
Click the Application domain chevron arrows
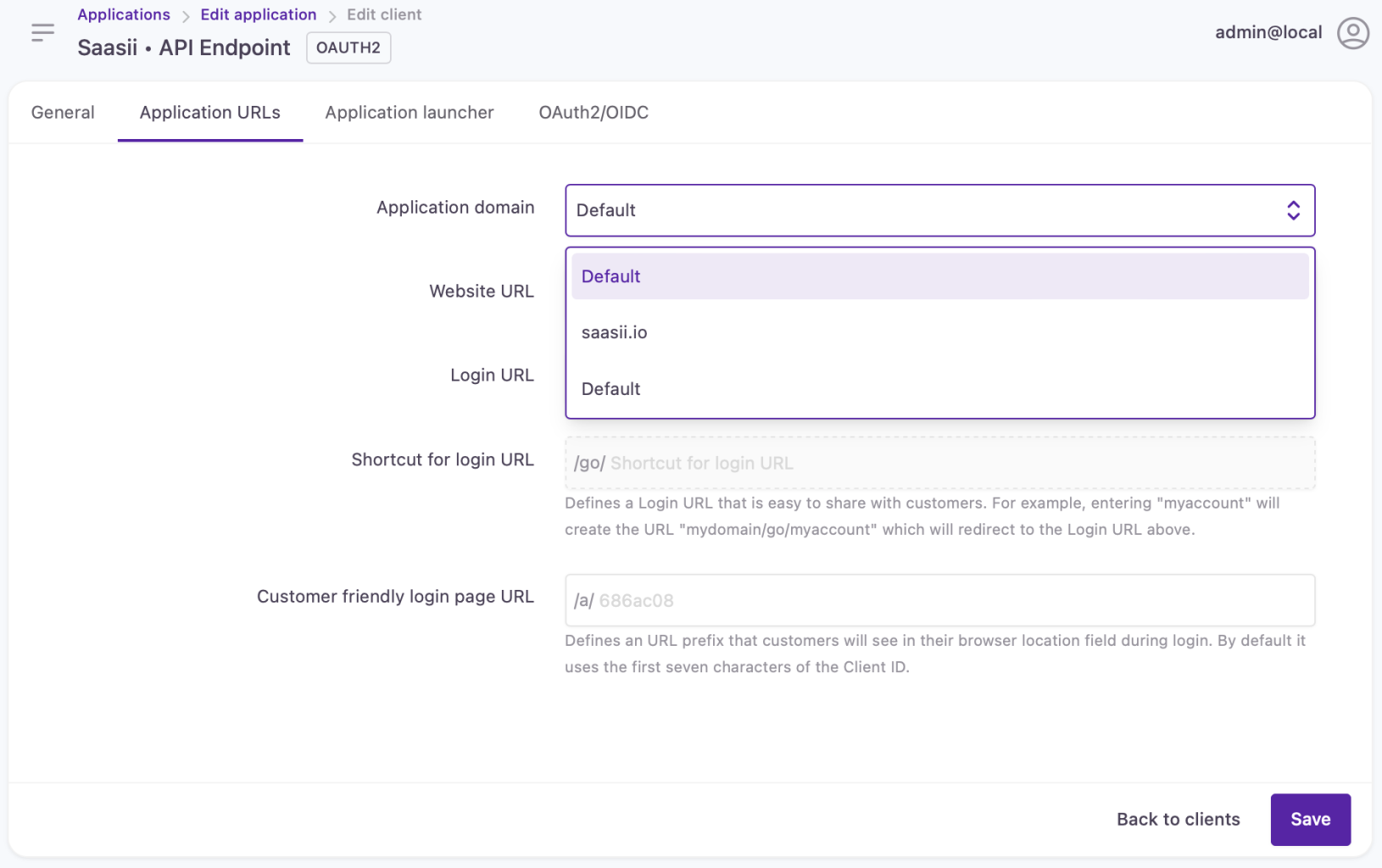click(1293, 210)
